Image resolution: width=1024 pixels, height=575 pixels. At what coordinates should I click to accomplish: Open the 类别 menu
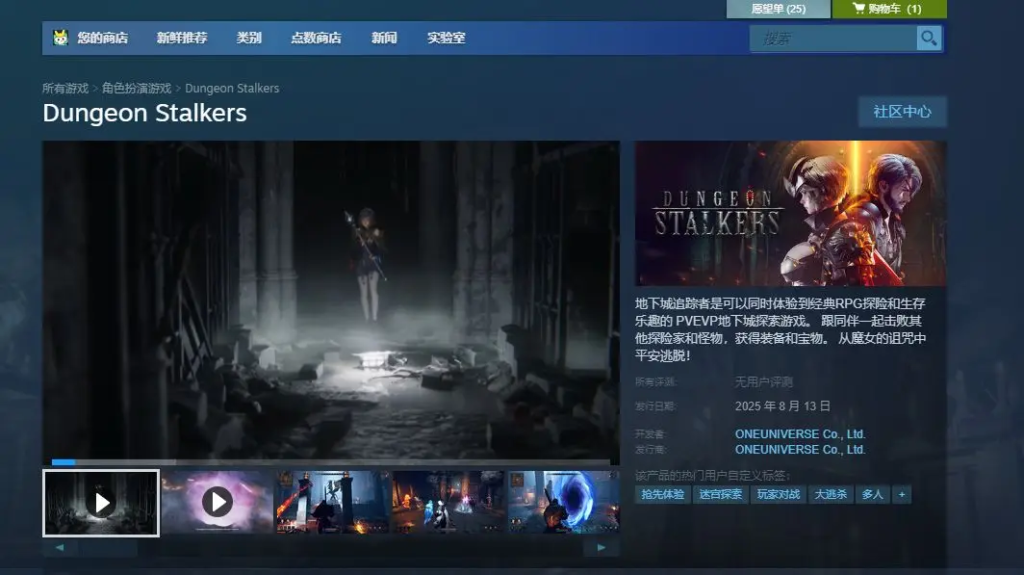[249, 38]
